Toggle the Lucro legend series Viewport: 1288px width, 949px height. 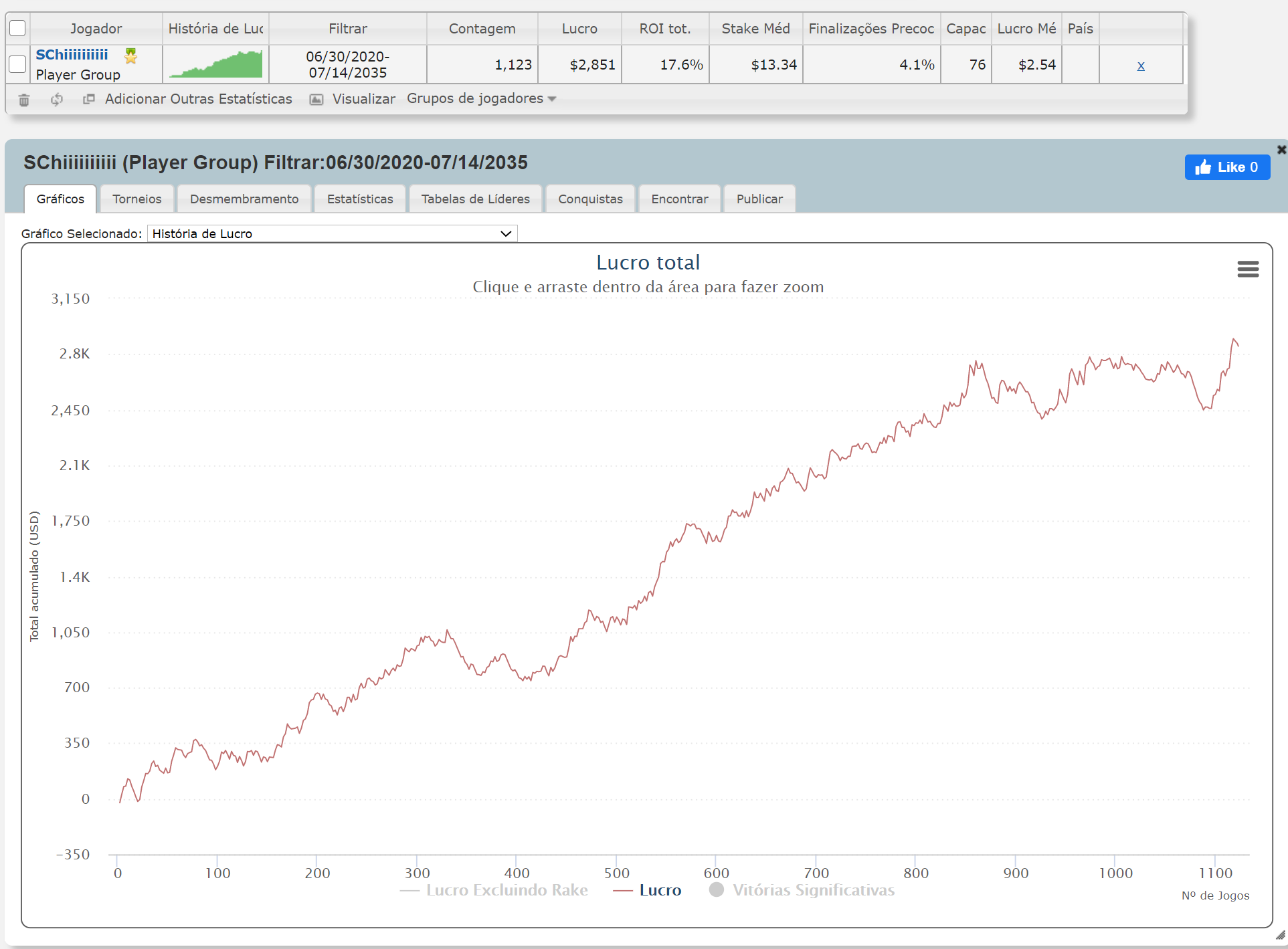(647, 890)
